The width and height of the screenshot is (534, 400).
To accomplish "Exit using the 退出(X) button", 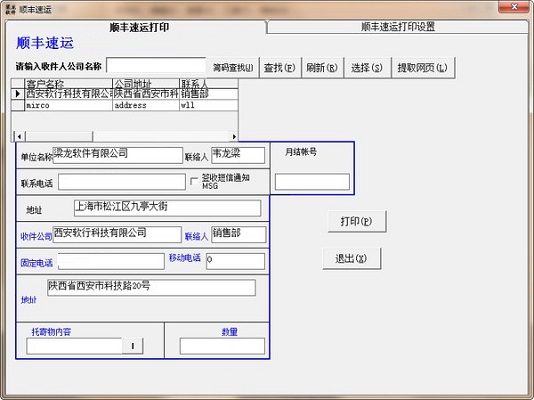I will 351,258.
